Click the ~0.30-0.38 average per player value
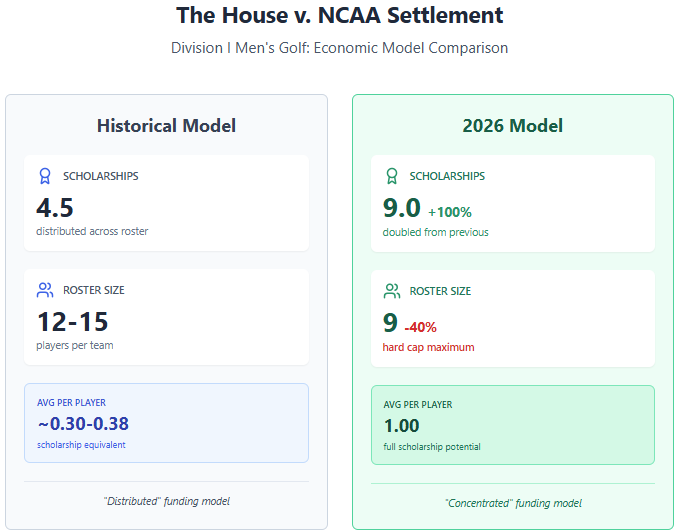679x532 pixels. [x=83, y=423]
